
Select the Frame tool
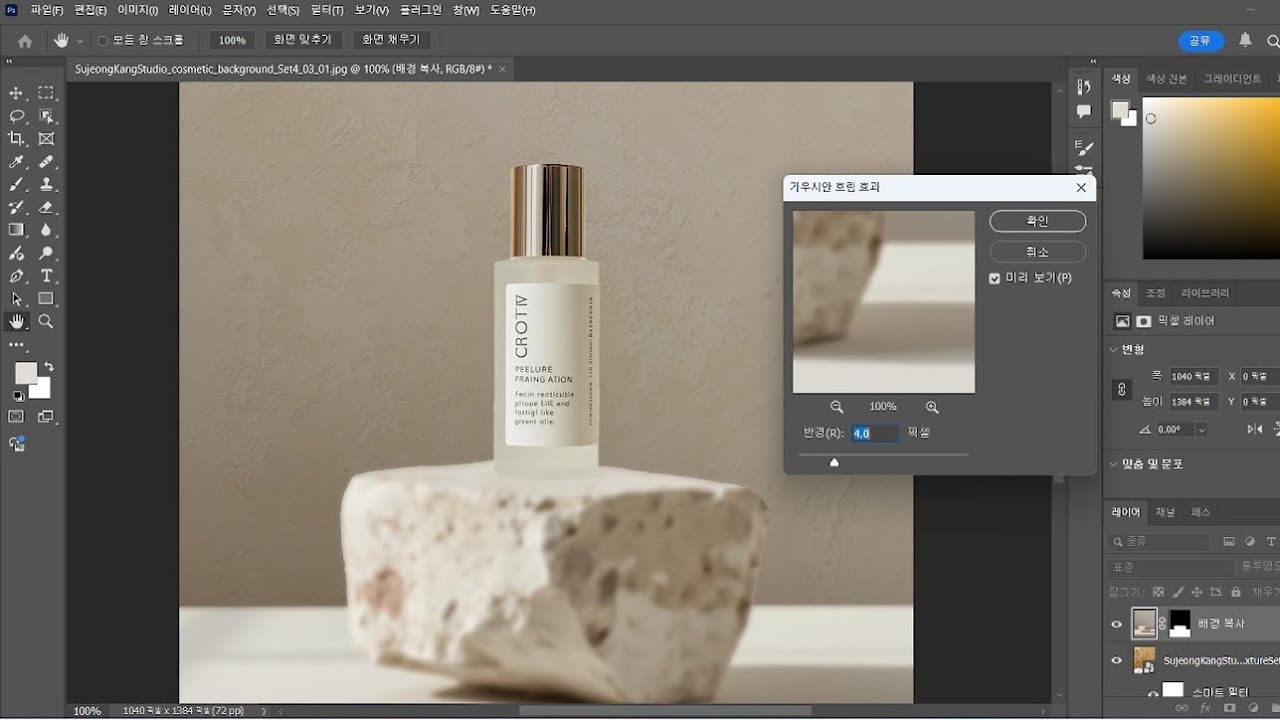click(46, 139)
